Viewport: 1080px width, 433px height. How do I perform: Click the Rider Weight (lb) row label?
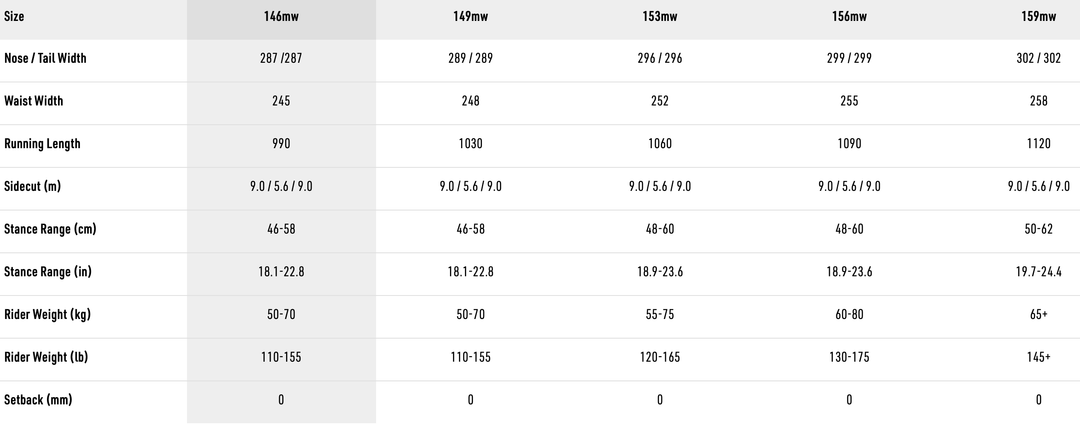coord(46,358)
